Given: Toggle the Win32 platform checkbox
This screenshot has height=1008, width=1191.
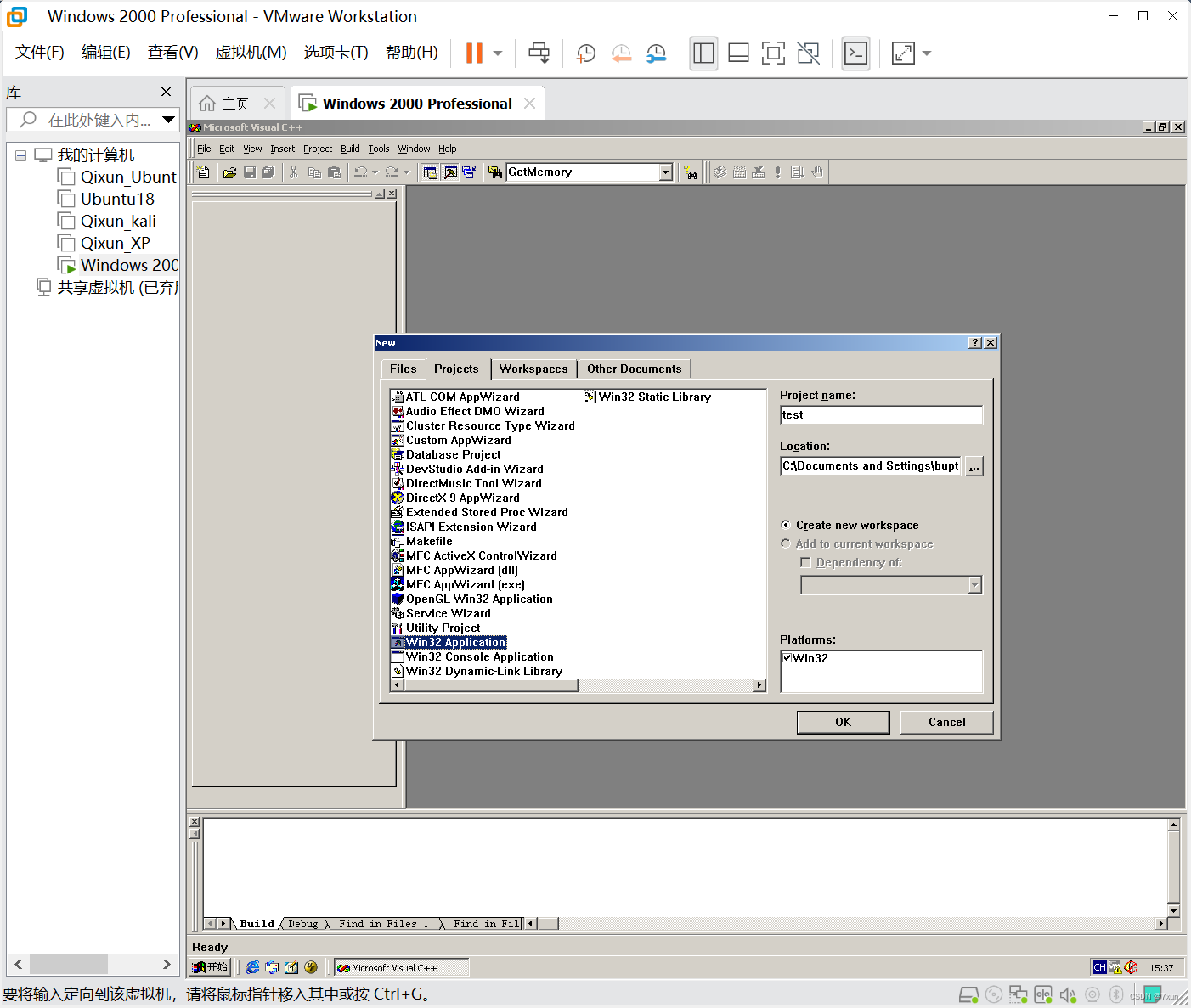Looking at the screenshot, I should pyautogui.click(x=787, y=658).
